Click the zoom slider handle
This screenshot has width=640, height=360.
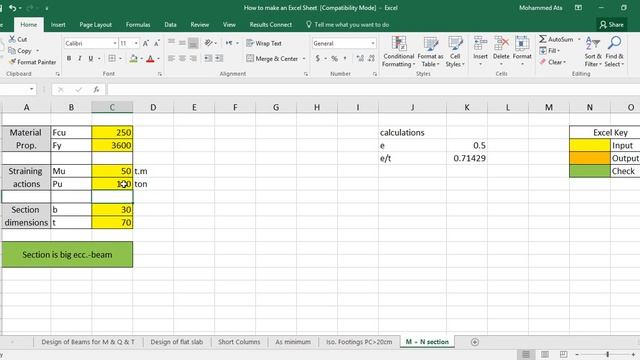[x=607, y=354]
